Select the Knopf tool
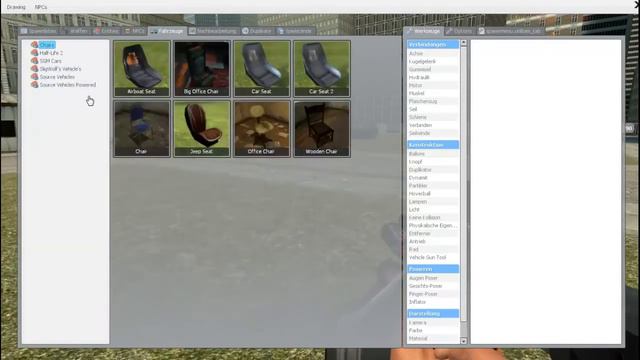 (433, 162)
